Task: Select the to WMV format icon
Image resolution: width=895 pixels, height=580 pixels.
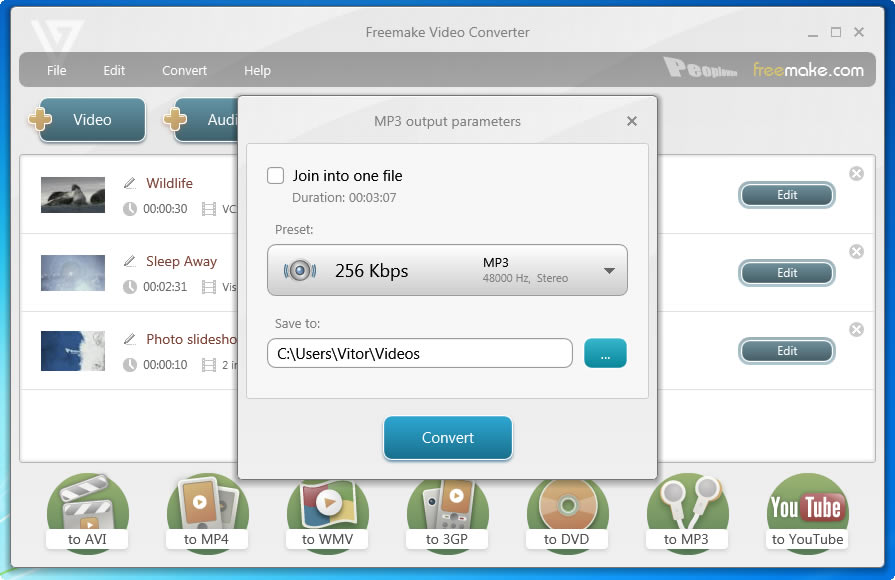Action: coord(328,515)
